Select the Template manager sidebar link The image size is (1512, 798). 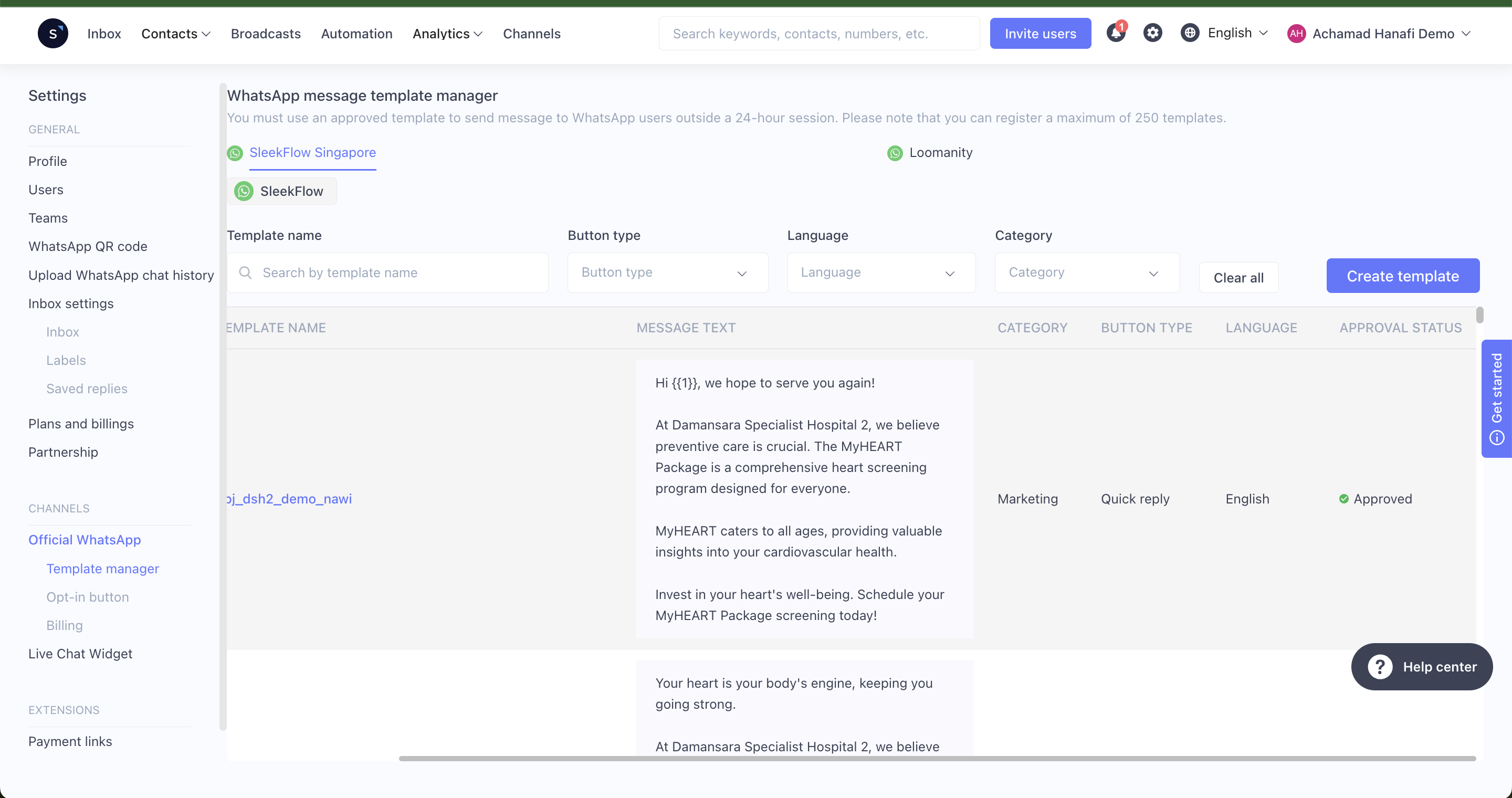pos(102,568)
